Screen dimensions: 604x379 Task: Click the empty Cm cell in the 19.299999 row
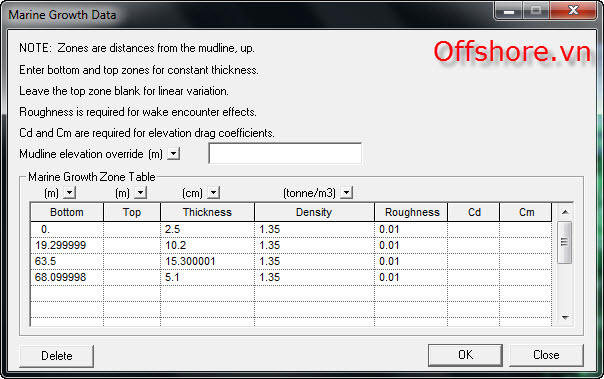click(526, 245)
